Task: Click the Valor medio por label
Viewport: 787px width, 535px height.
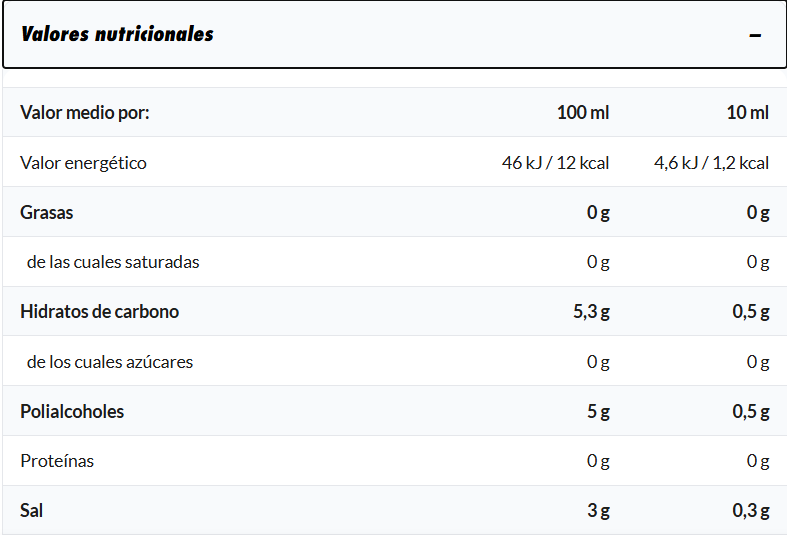Action: pyautogui.click(x=85, y=112)
